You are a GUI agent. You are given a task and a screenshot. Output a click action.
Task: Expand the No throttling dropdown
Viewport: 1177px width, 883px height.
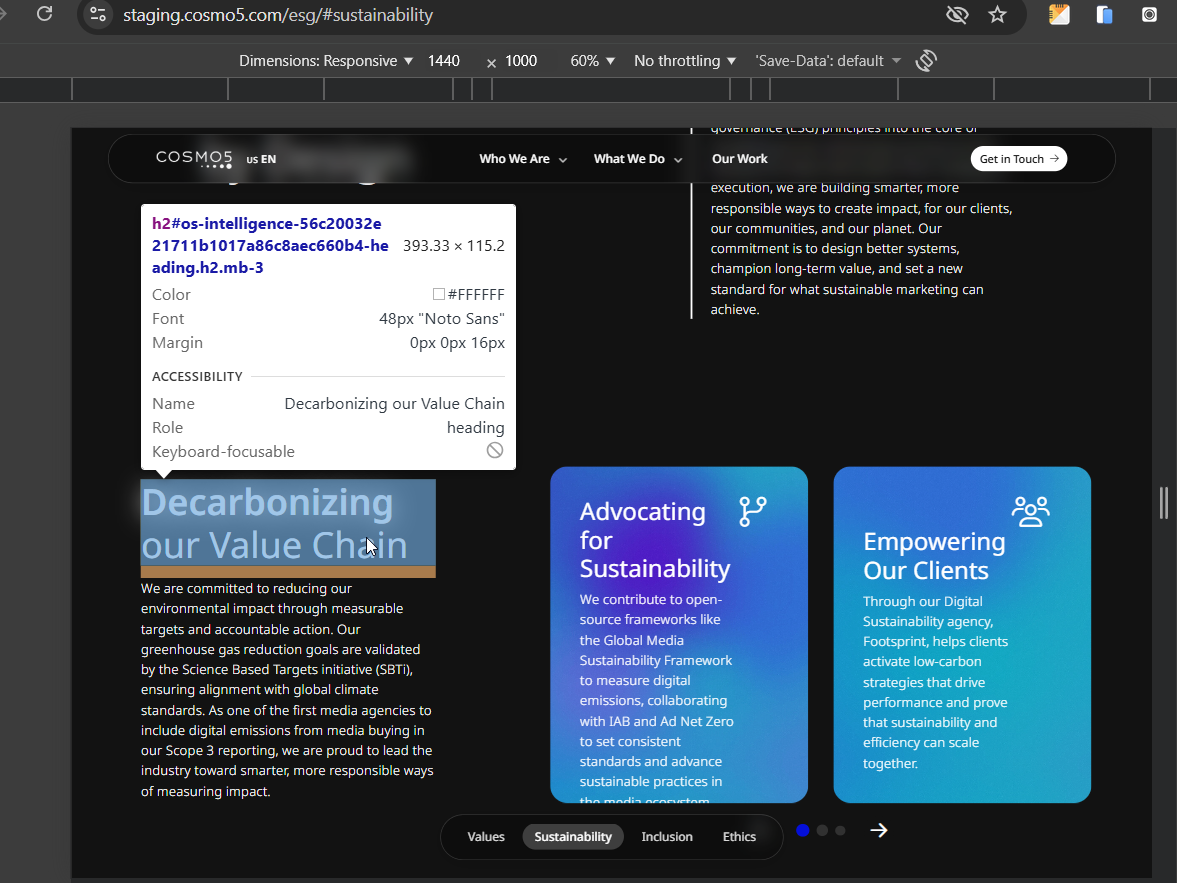point(685,61)
